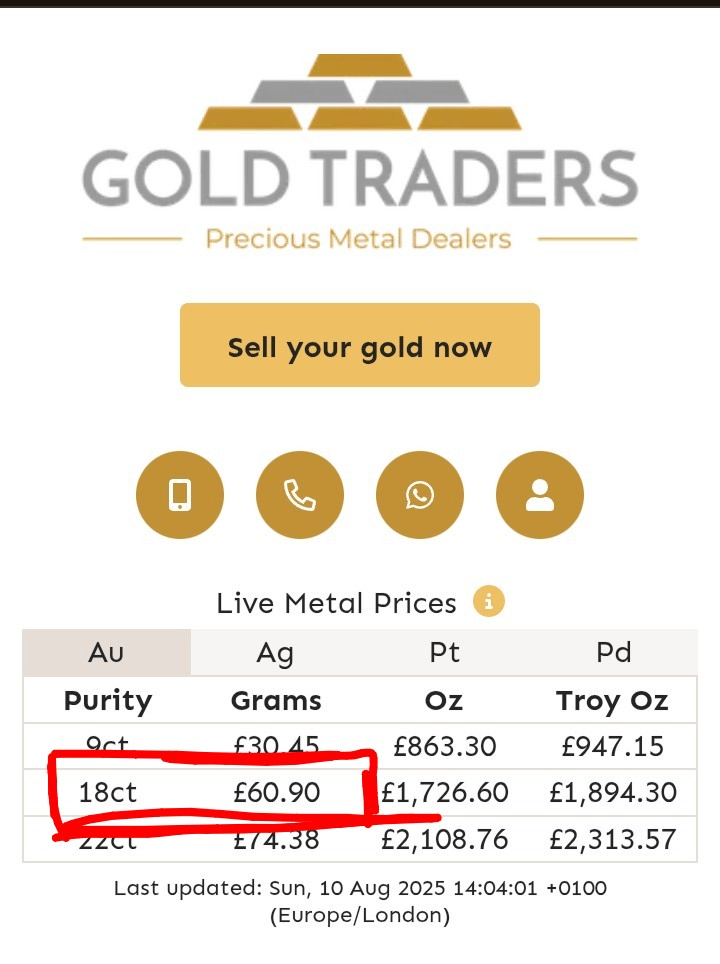Click the Purity column header
The image size is (720, 964).
(x=108, y=701)
